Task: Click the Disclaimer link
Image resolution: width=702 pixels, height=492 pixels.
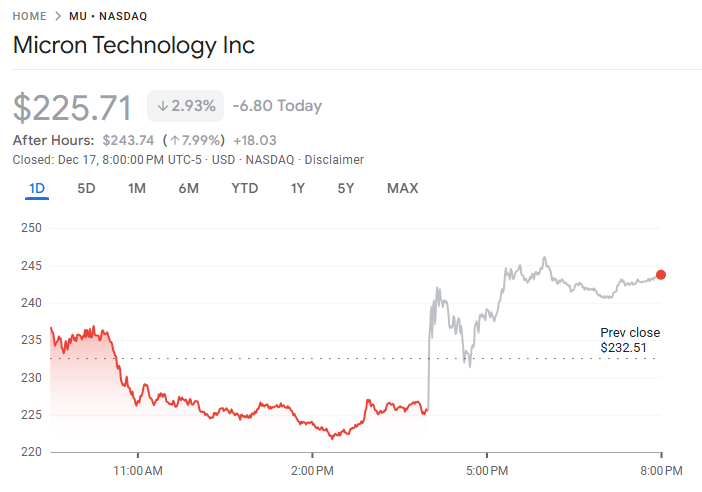Action: pyautogui.click(x=334, y=160)
